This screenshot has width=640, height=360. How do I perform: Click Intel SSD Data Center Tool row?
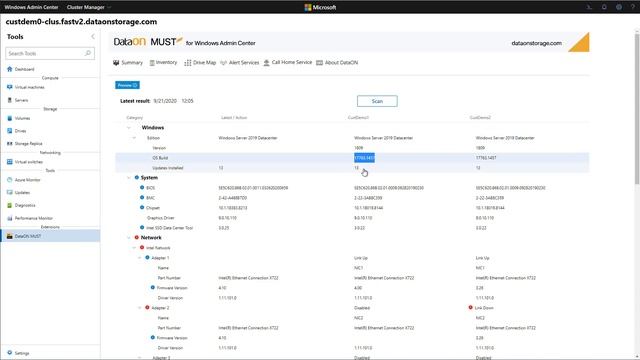pyautogui.click(x=169, y=228)
